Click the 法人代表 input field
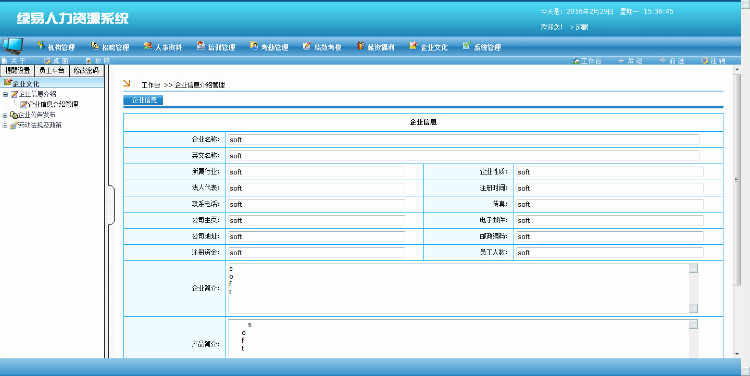 tap(316, 188)
